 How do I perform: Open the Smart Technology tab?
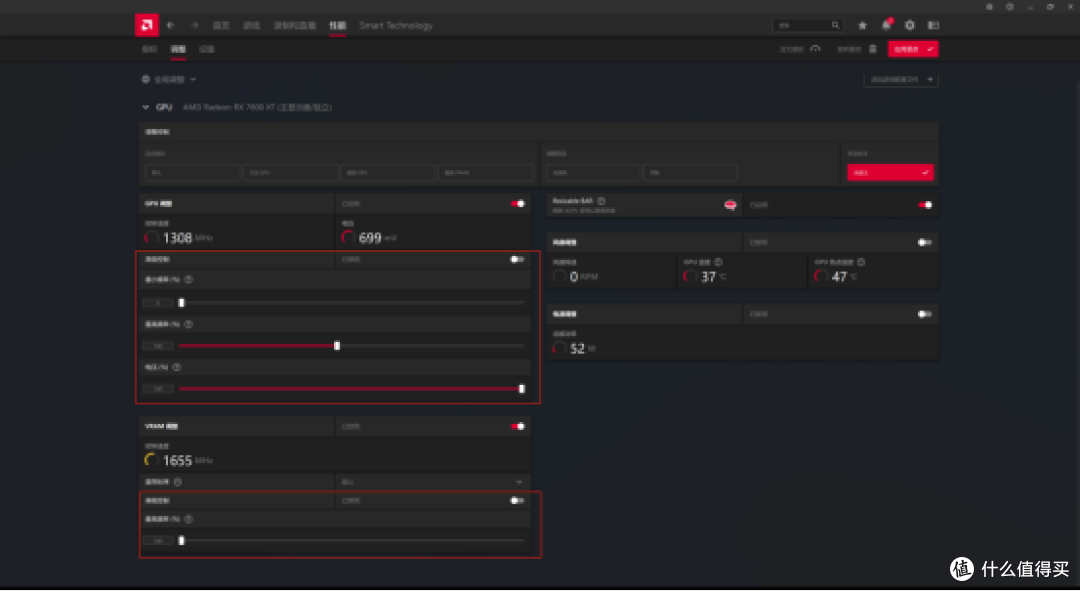coord(396,25)
